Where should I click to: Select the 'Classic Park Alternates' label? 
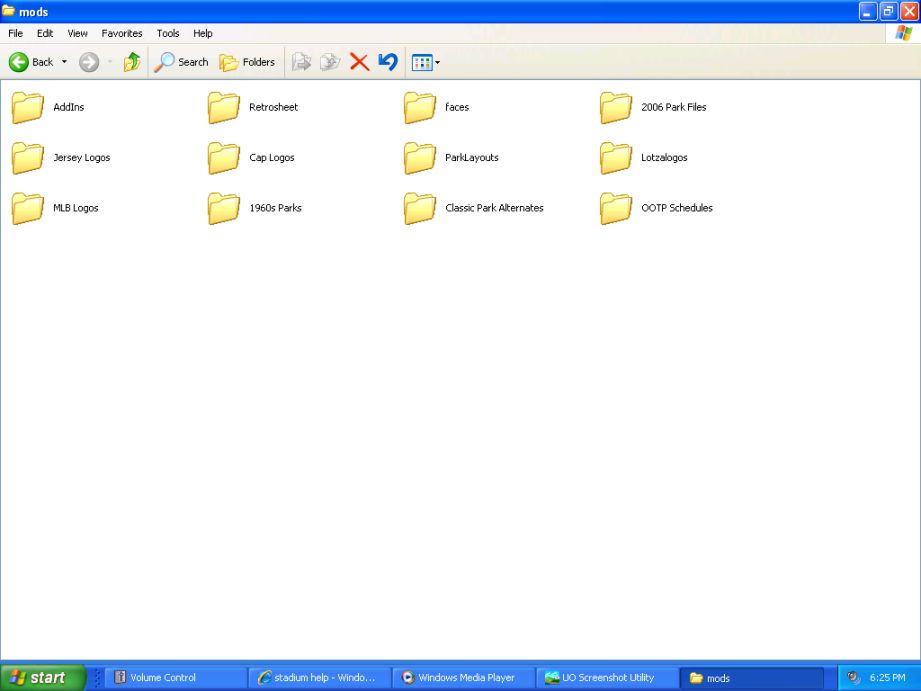[x=494, y=208]
